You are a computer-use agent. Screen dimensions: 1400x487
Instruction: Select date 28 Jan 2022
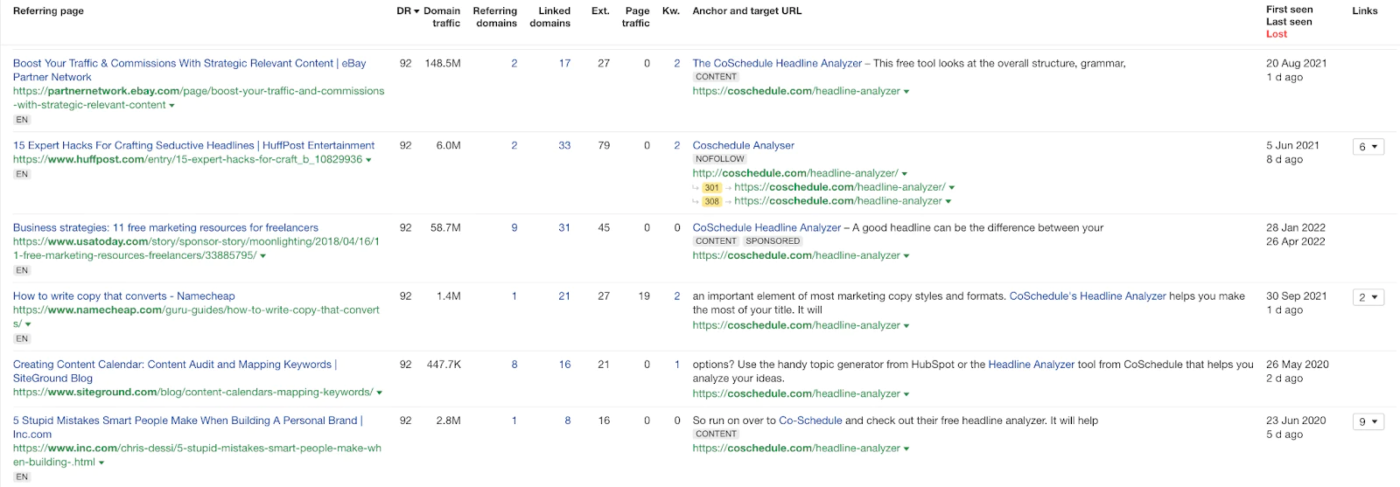1296,228
